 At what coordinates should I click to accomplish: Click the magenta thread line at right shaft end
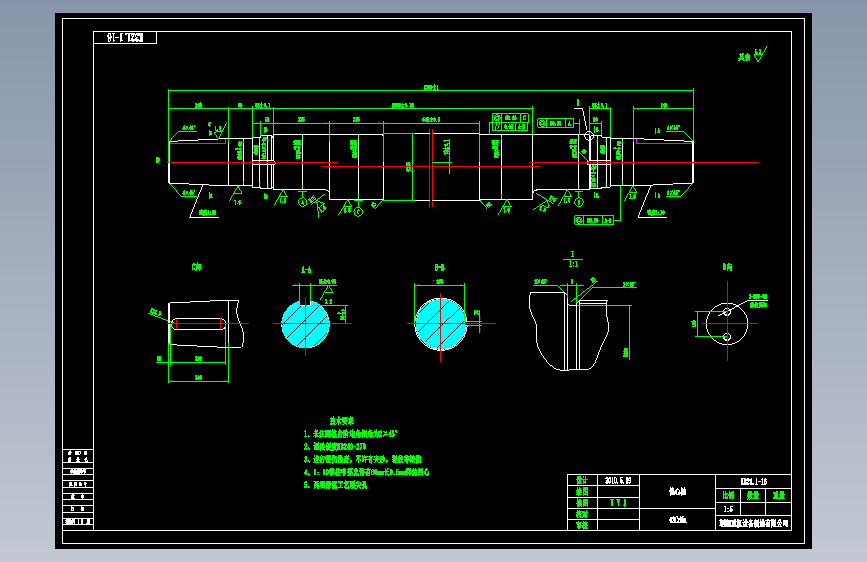pos(664,142)
